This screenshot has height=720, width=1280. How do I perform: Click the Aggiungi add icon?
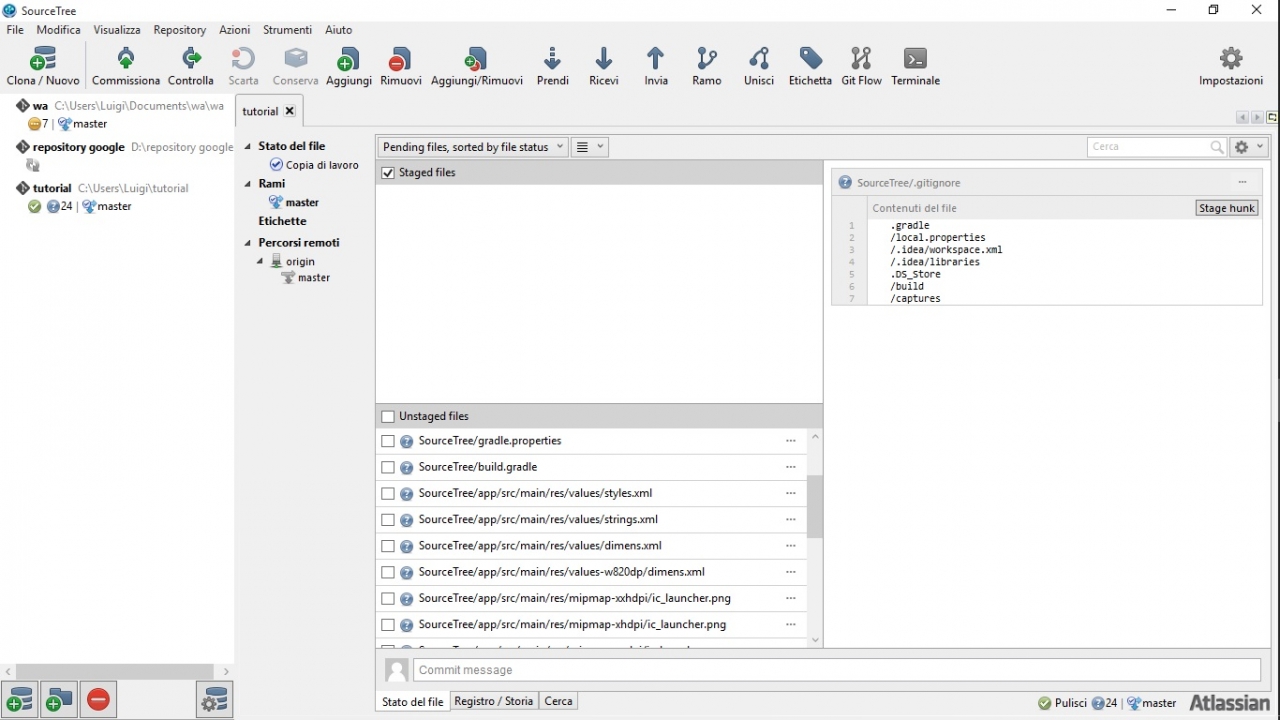click(348, 59)
